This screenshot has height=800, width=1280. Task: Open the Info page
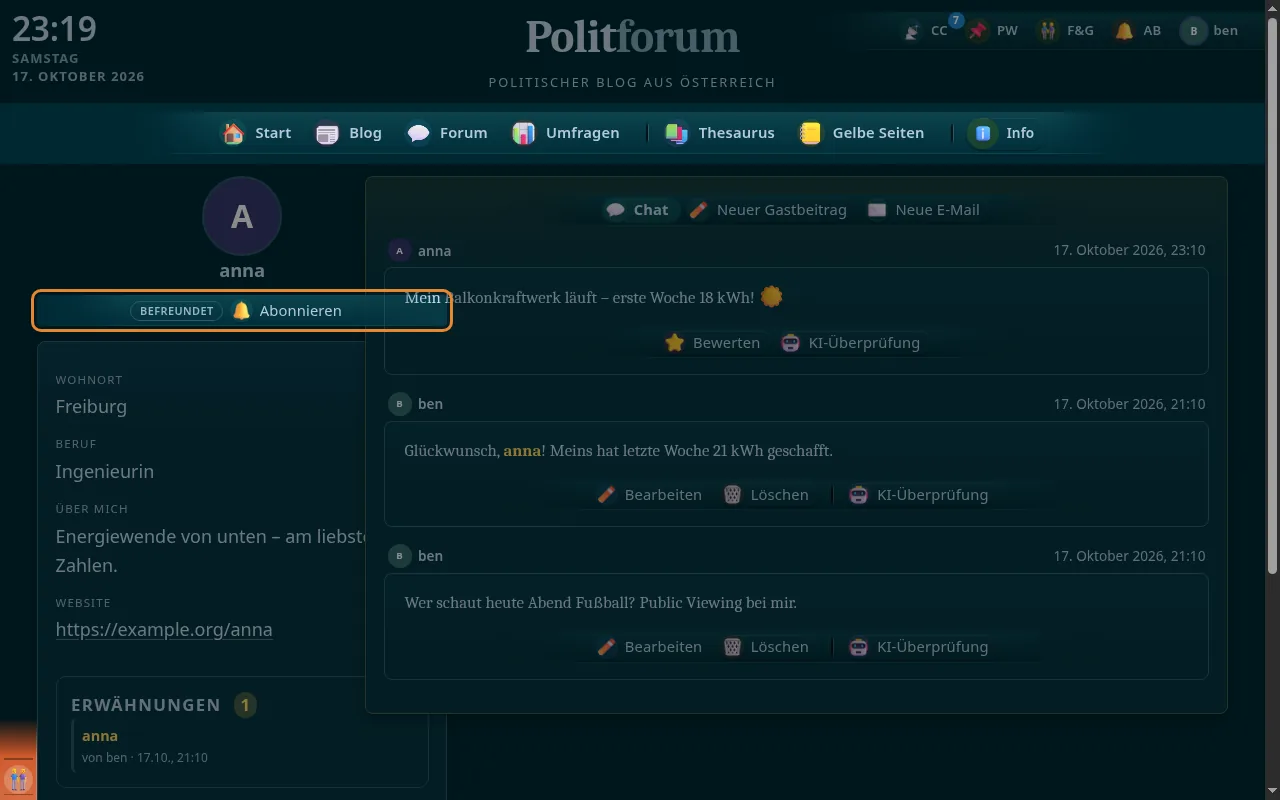[1003, 133]
